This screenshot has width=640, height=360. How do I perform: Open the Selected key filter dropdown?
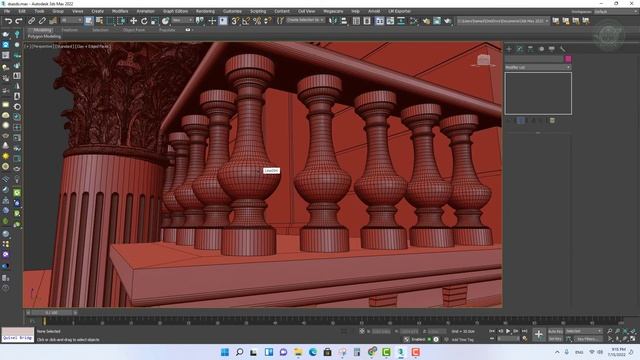584,331
